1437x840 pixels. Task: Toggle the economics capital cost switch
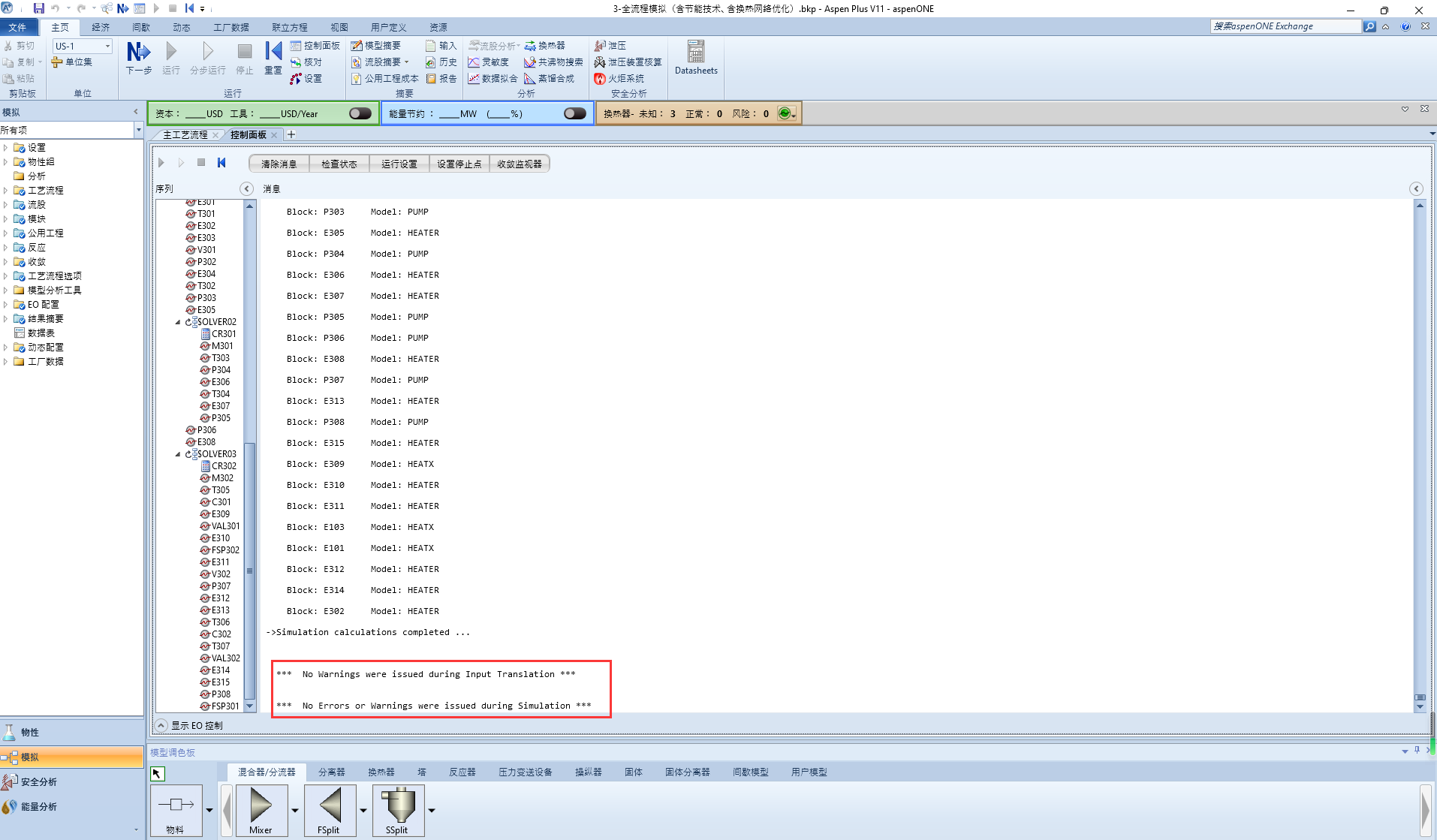click(360, 114)
